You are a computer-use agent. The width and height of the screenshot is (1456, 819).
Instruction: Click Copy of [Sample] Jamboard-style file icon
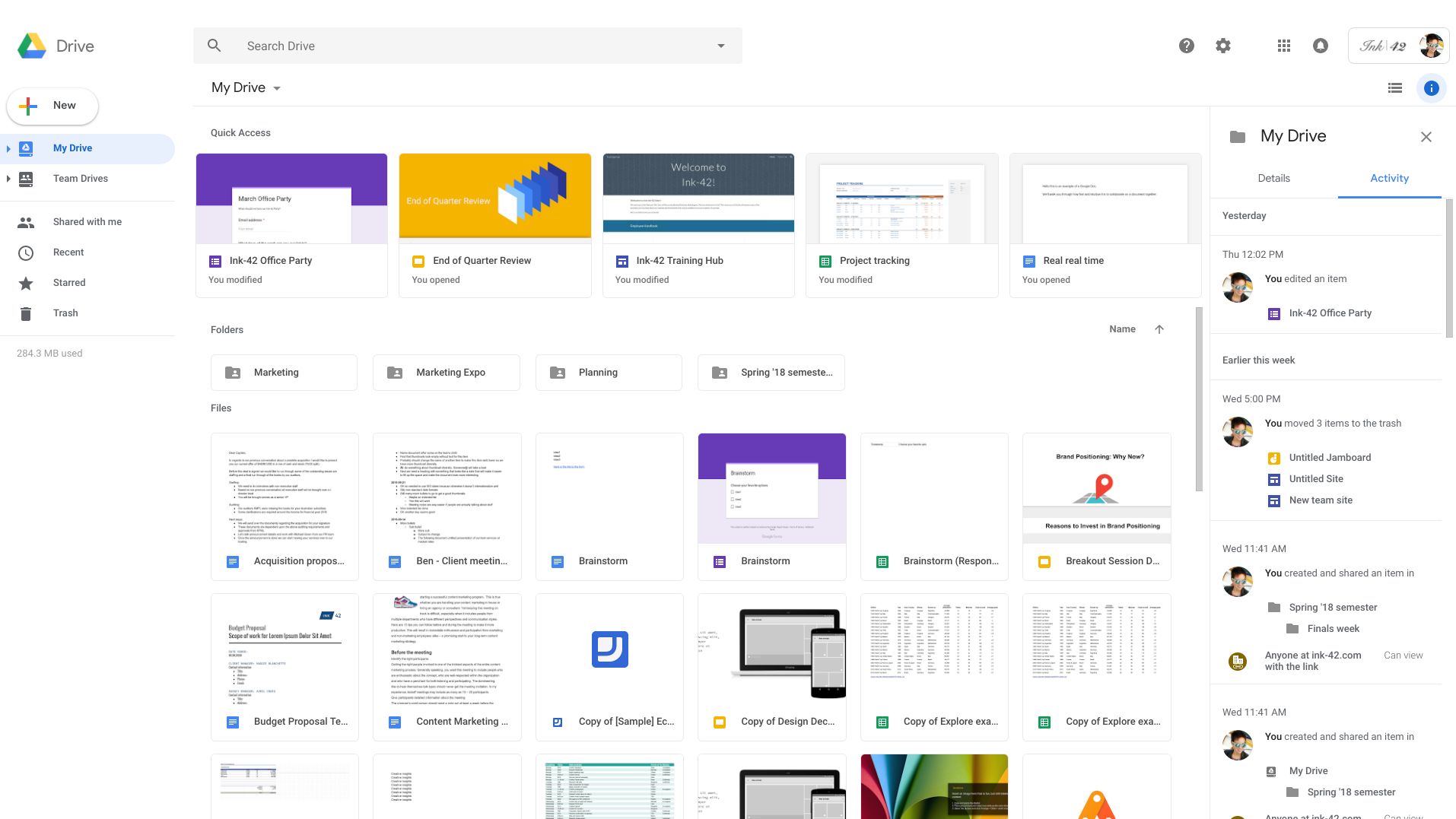tap(558, 722)
